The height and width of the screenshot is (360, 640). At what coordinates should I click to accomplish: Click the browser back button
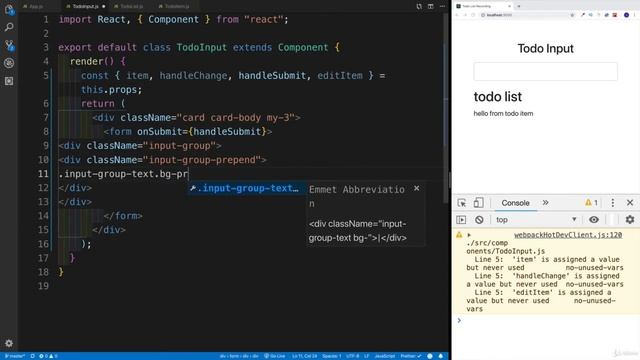457,15
